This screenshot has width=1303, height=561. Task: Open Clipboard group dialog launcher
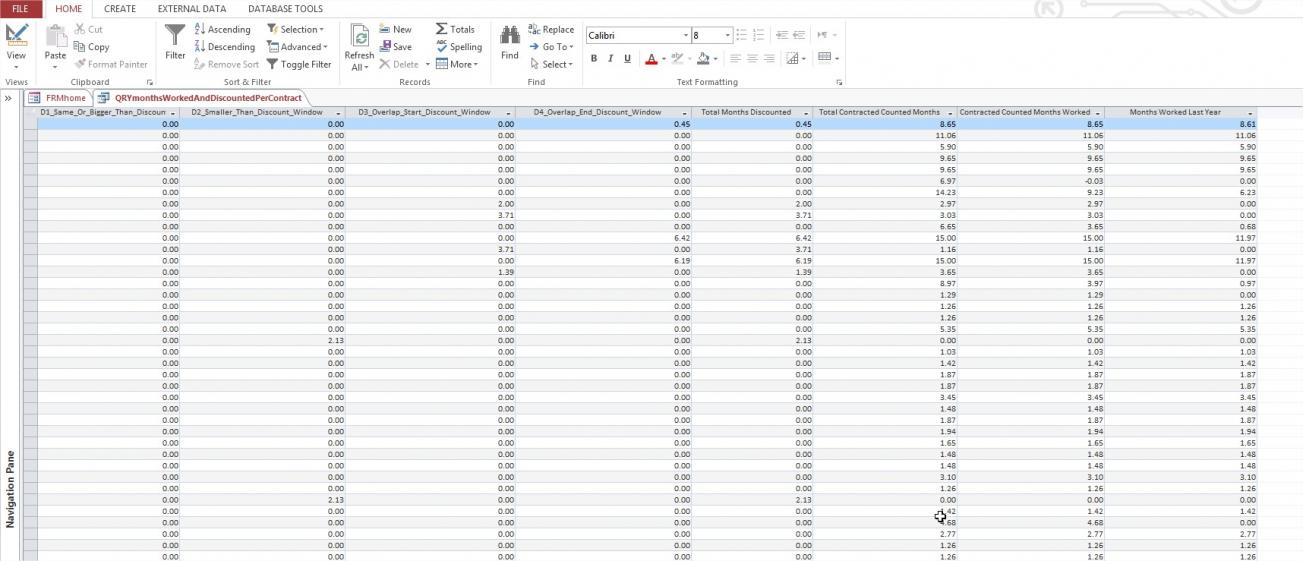coord(150,82)
